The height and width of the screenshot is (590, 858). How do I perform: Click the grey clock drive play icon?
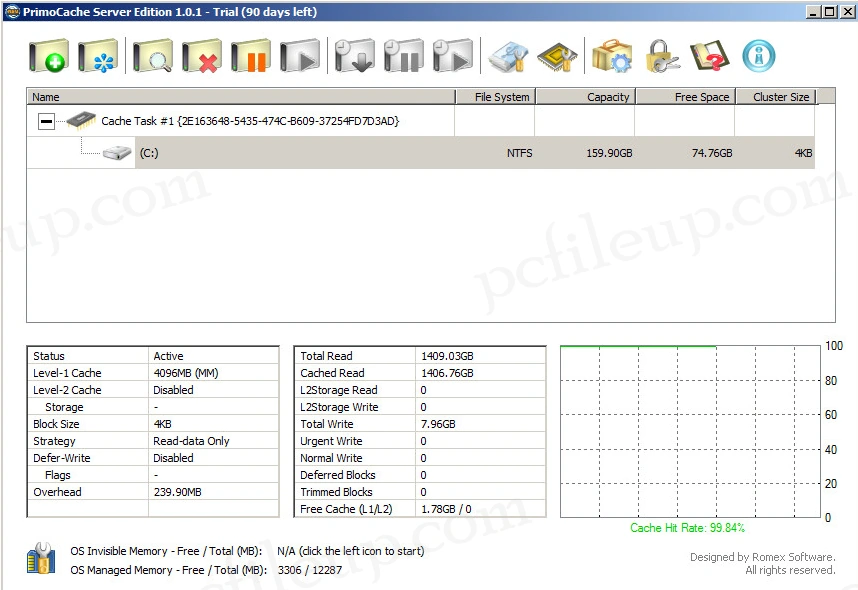pyautogui.click(x=453, y=56)
